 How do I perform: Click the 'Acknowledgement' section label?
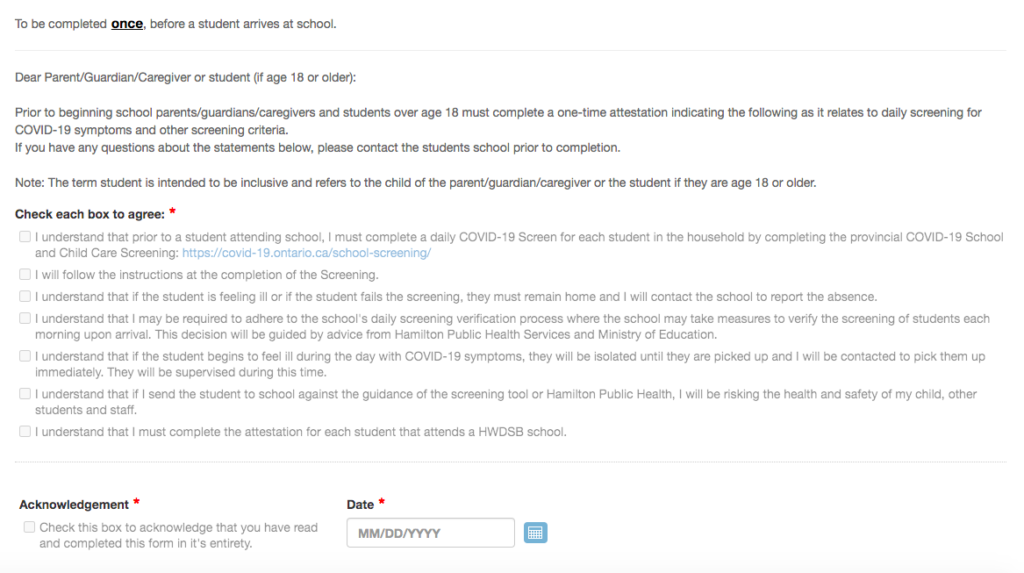pos(74,505)
